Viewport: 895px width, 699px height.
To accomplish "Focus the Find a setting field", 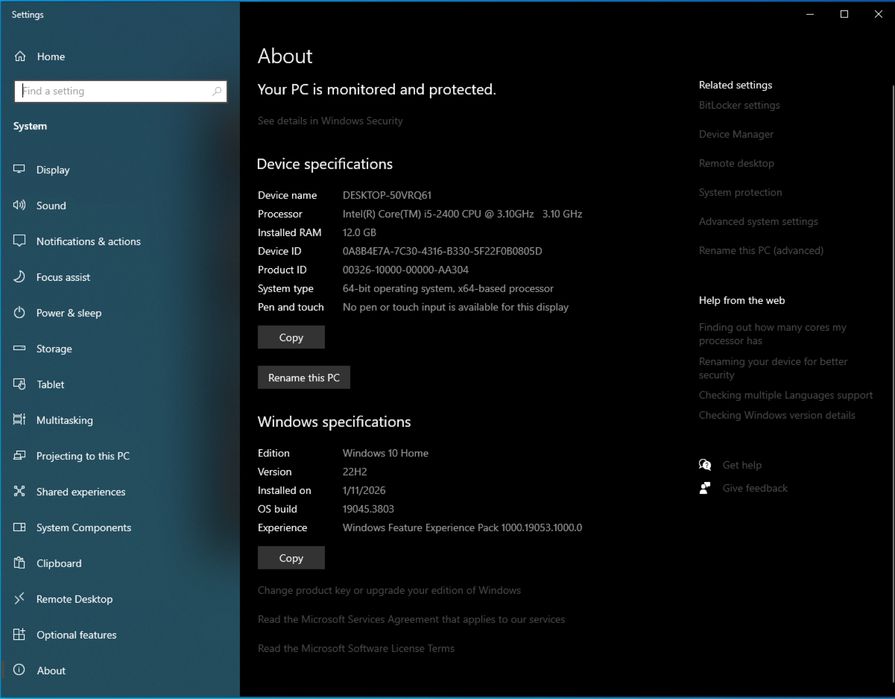I will (x=120, y=91).
